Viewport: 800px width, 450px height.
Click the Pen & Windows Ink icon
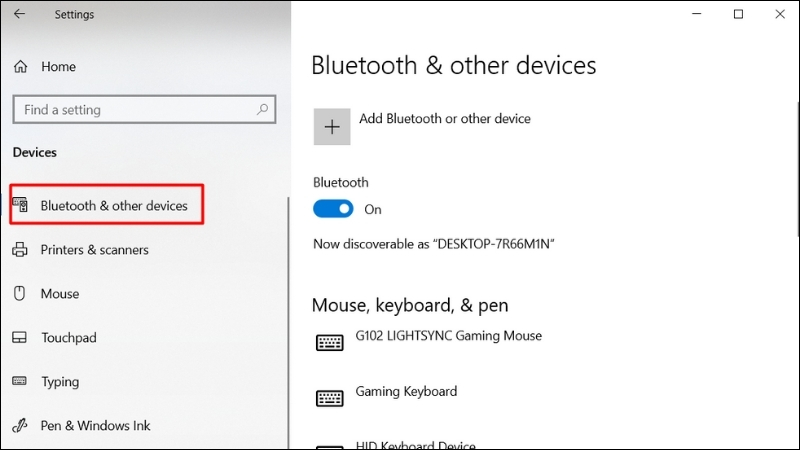(x=19, y=425)
